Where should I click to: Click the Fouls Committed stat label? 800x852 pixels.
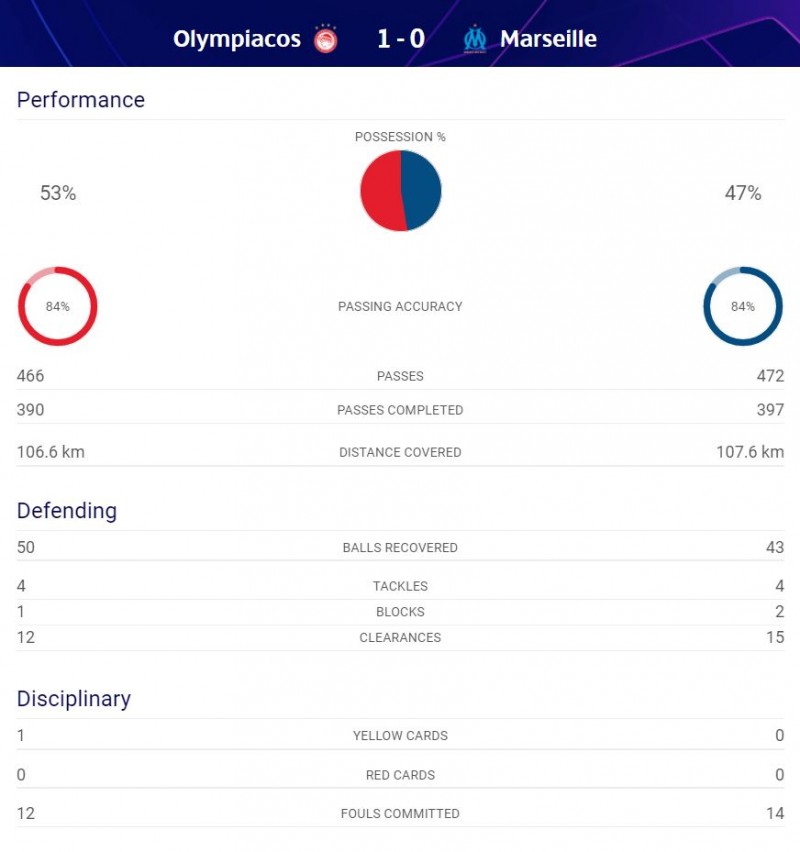(400, 814)
